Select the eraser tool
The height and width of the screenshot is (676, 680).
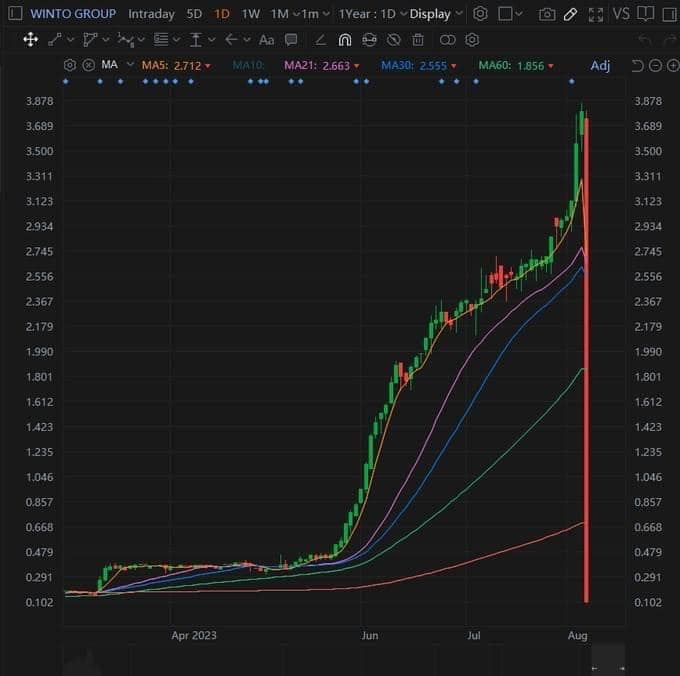(x=320, y=40)
